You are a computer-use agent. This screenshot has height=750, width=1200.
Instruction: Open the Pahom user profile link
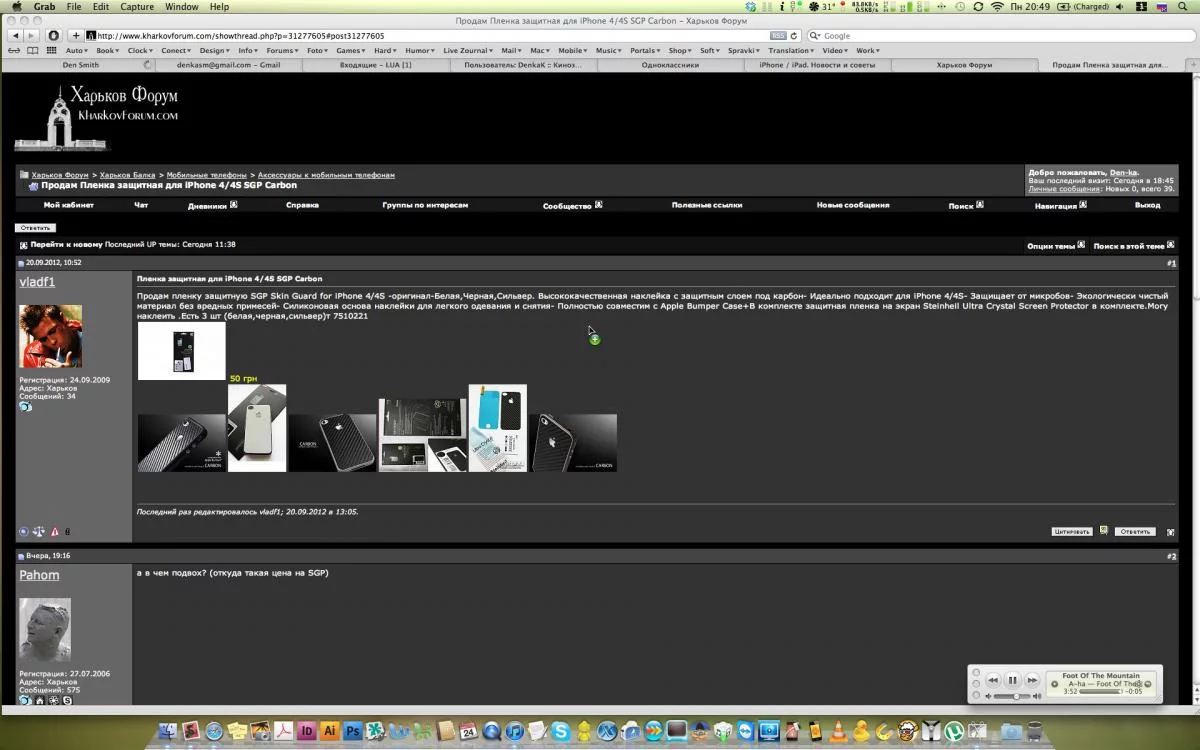(x=39, y=575)
